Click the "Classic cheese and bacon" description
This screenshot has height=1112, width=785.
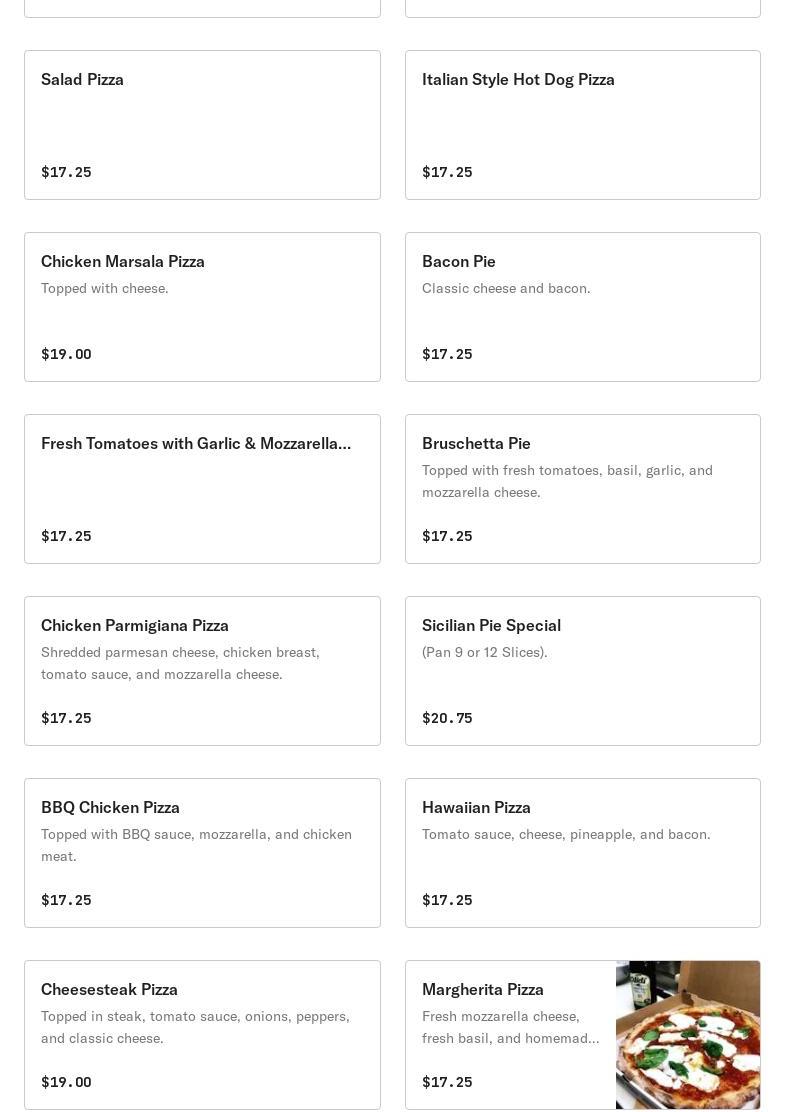tap(506, 288)
